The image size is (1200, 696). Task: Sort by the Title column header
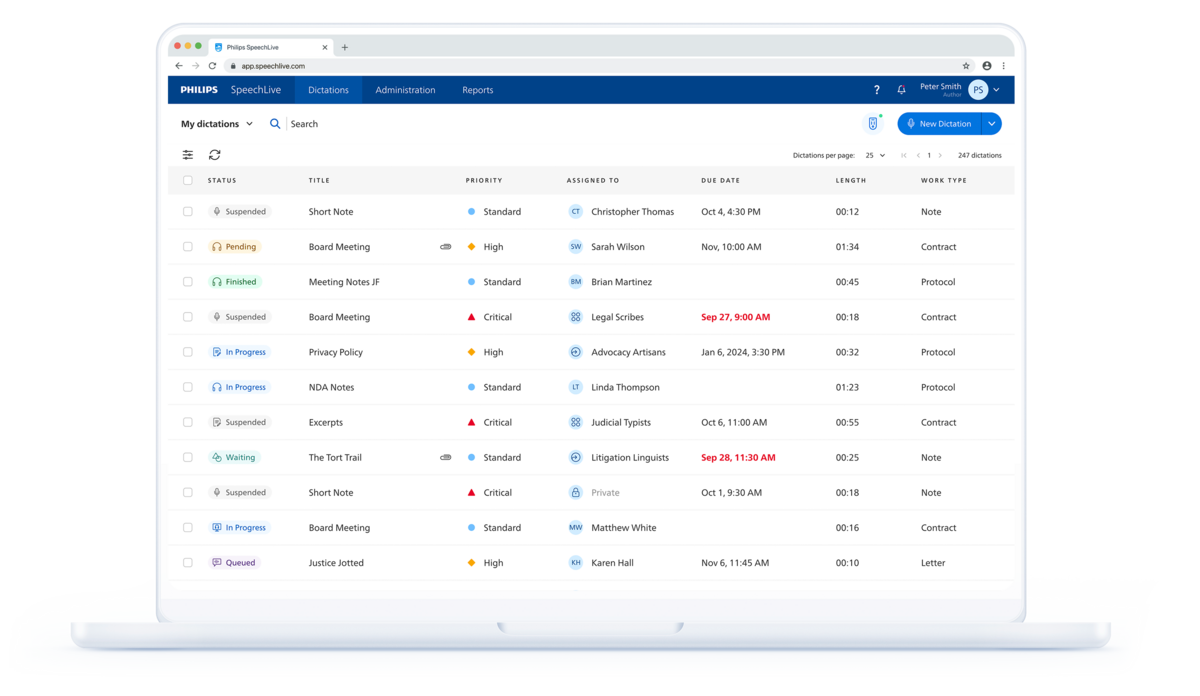coord(319,181)
